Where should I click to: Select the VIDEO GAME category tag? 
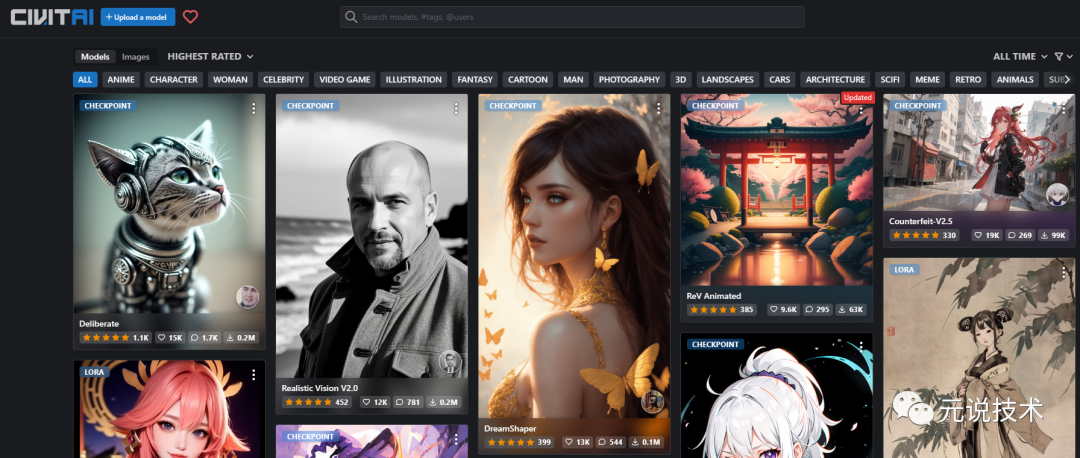[x=344, y=80]
